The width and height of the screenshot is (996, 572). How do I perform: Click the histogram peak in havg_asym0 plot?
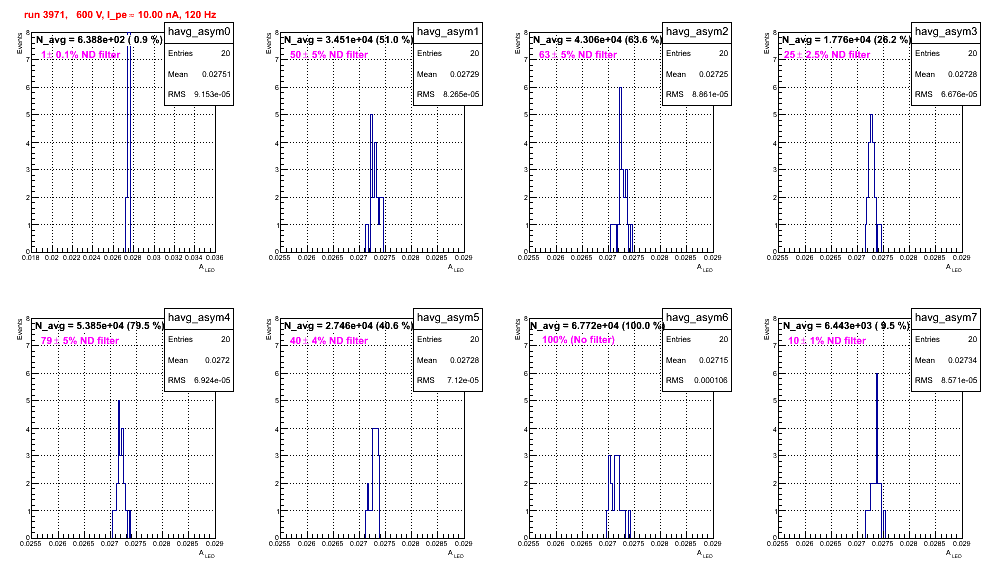(x=129, y=140)
